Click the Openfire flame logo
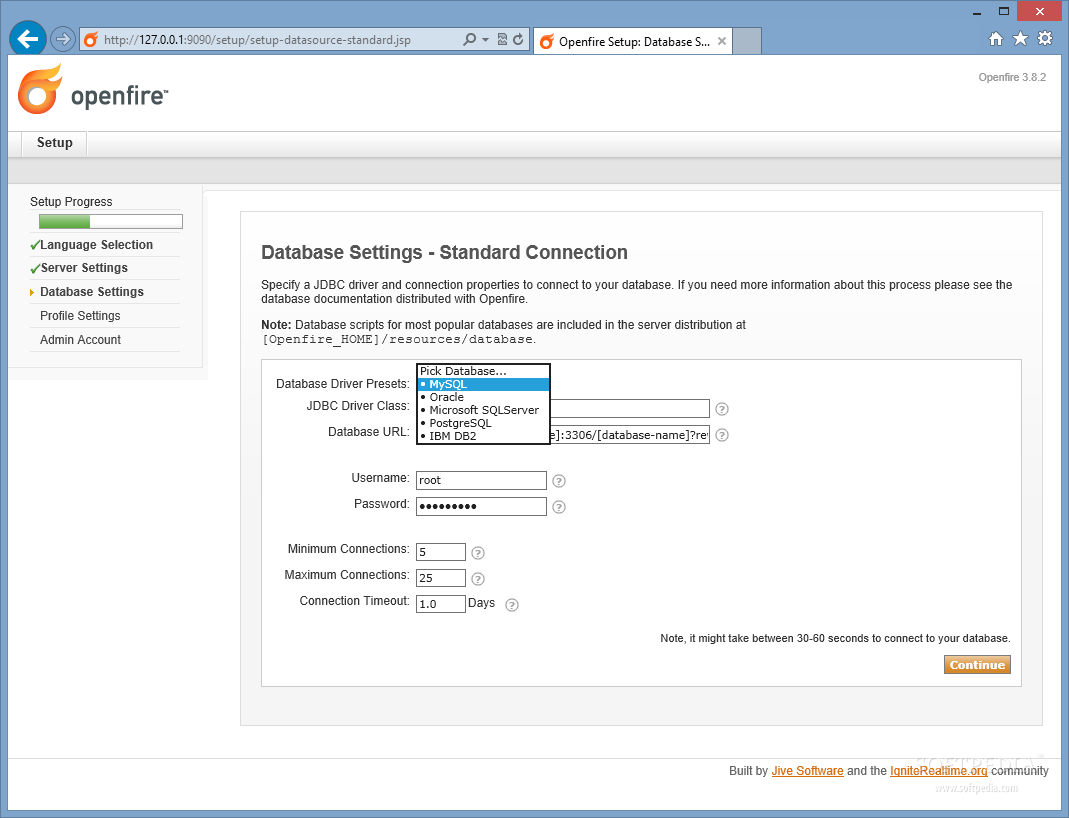Viewport: 1069px width, 818px height. coord(40,89)
